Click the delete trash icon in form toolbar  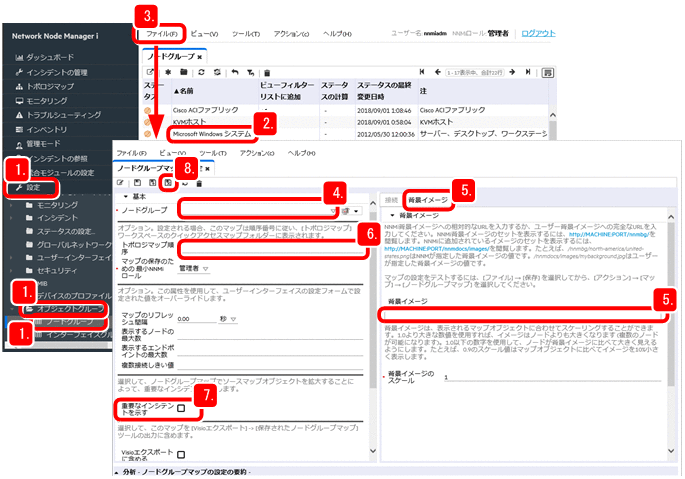[199, 184]
